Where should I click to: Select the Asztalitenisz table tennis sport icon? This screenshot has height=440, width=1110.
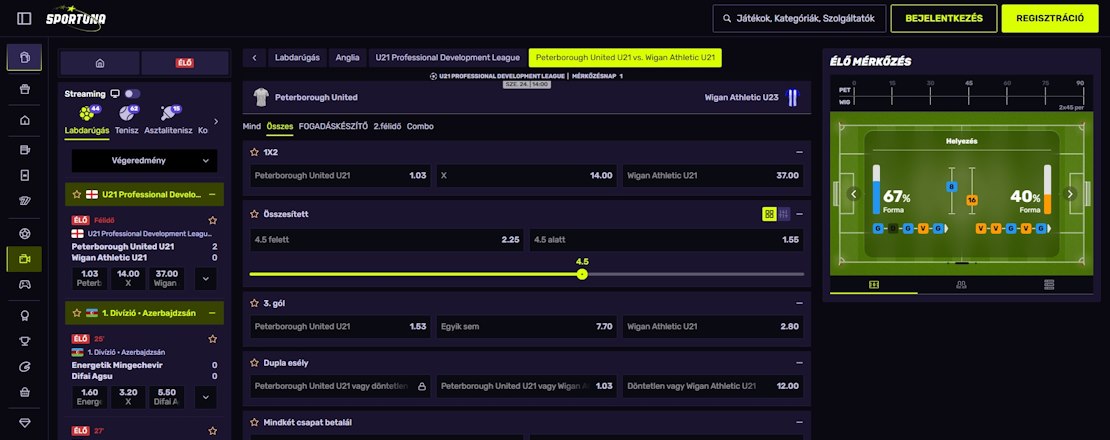coord(168,113)
